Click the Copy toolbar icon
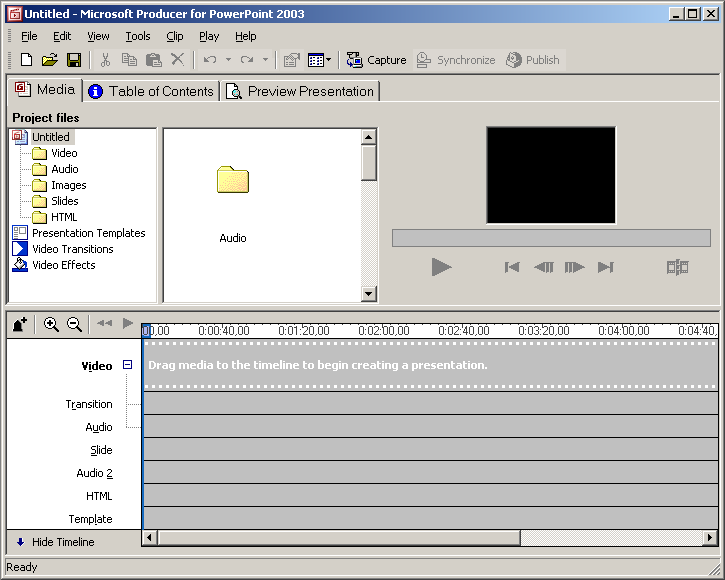 click(x=129, y=60)
